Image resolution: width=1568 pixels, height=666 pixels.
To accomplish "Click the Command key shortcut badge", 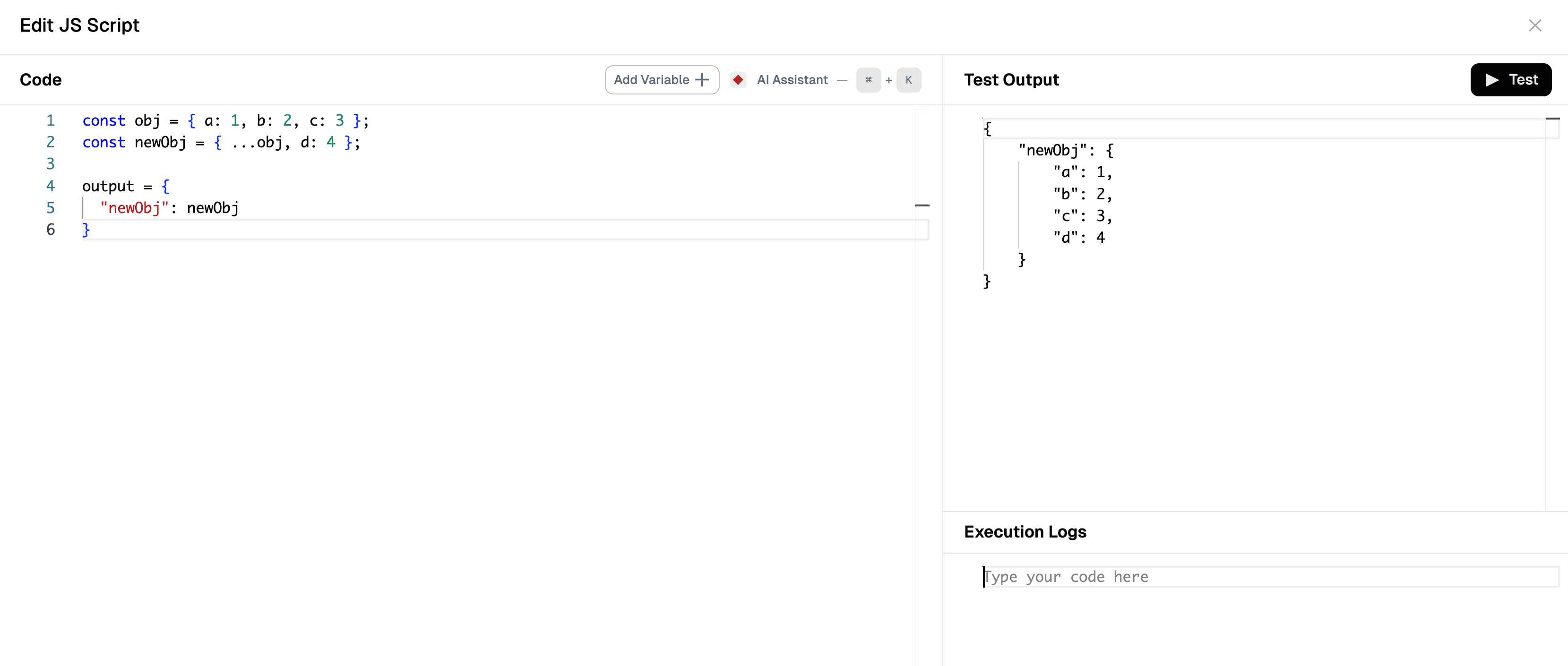I will coord(869,80).
